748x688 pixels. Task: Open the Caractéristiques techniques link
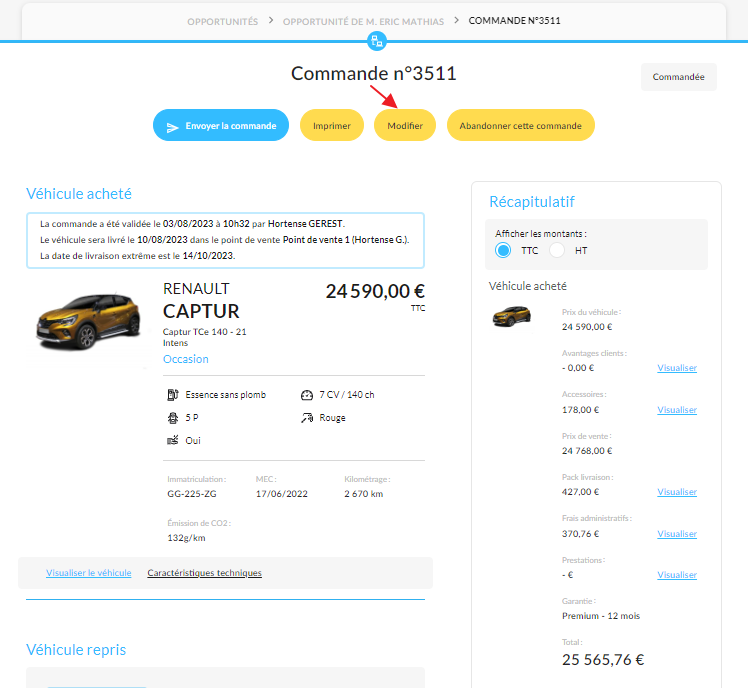pos(204,573)
